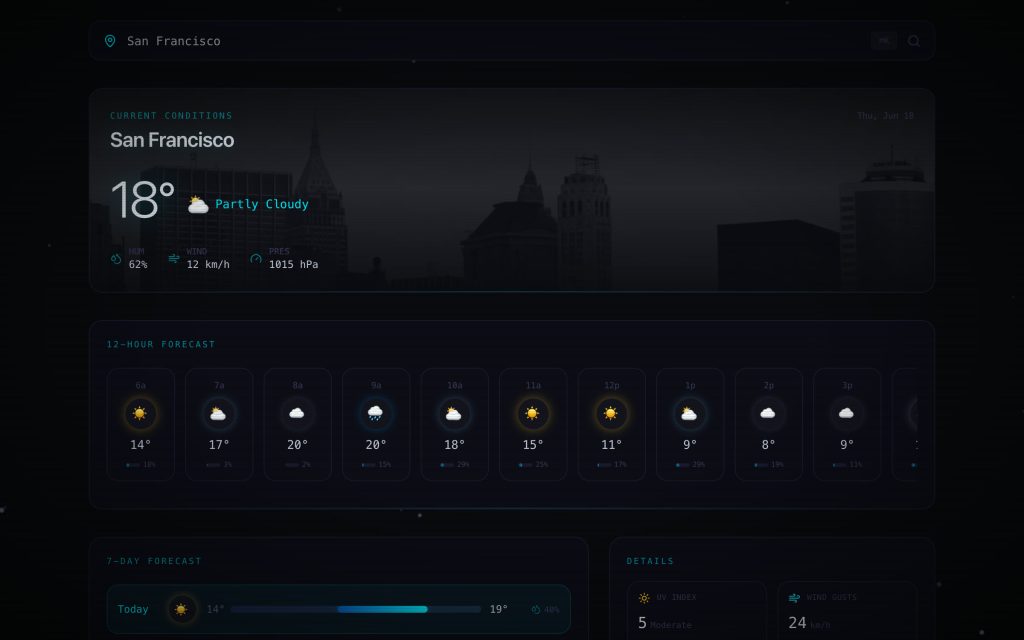1024x640 pixels.
Task: Click the 18° current temperature
Action: (x=142, y=200)
